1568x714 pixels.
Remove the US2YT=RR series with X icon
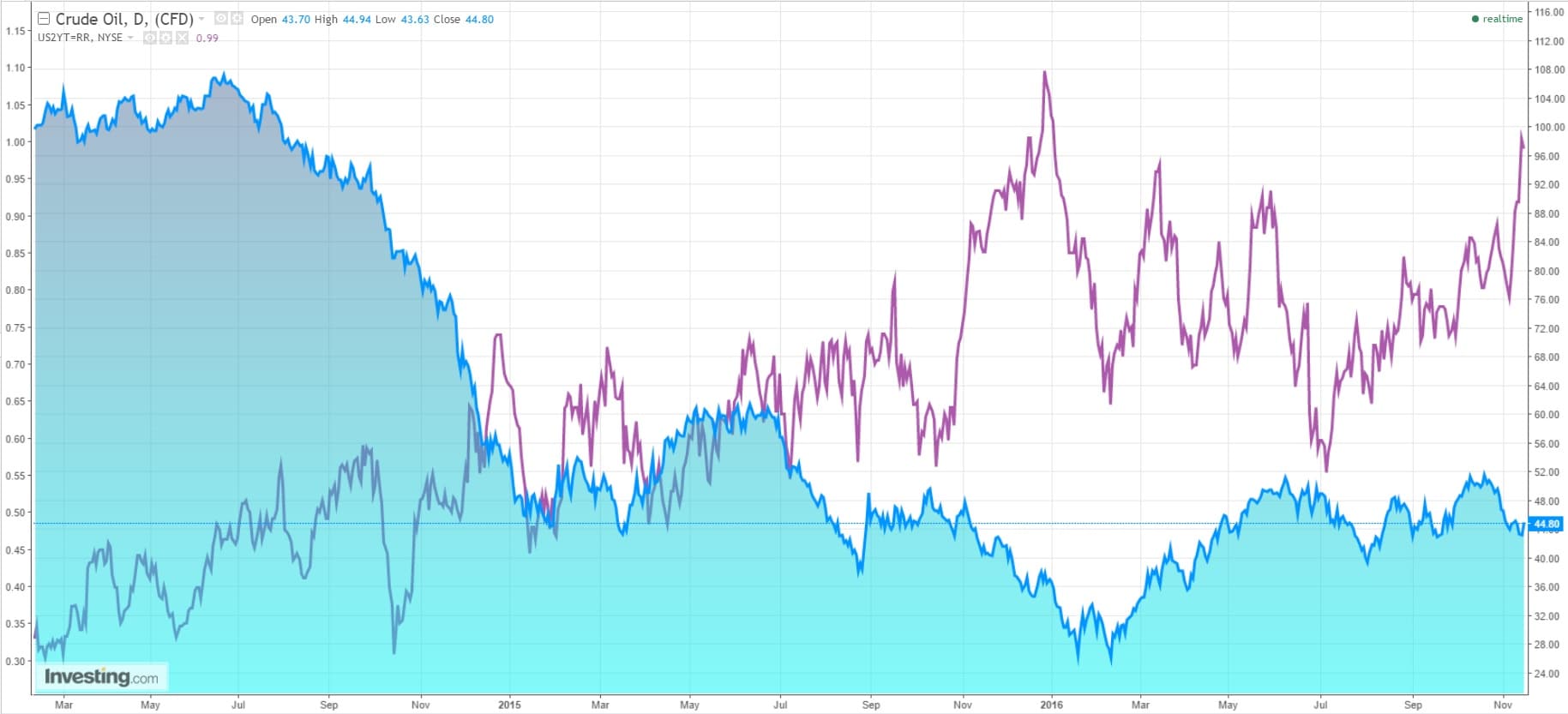(x=182, y=38)
